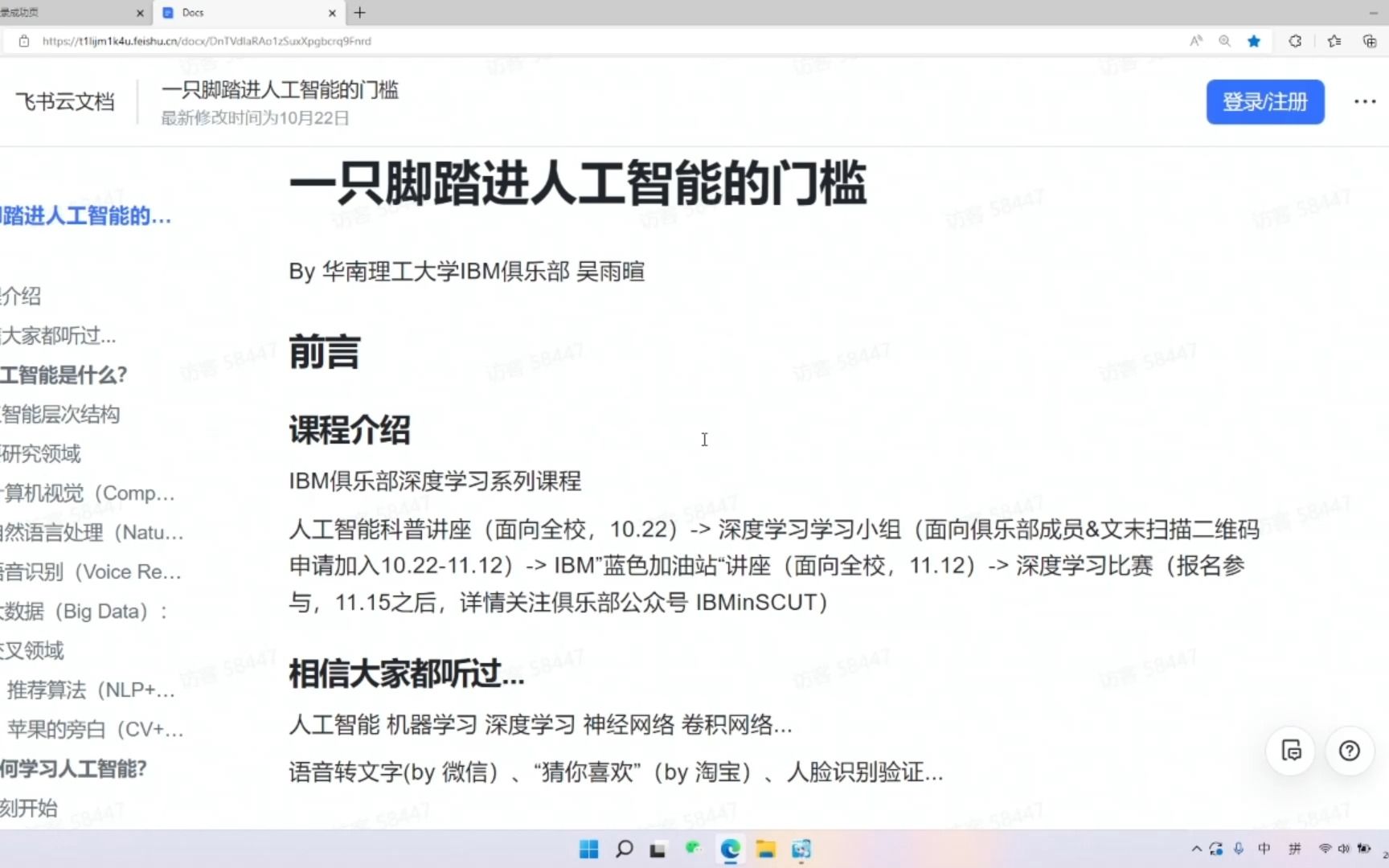Viewport: 1389px width, 868px height.
Task: Go to outline item 何学习人工智能?
Action: tap(73, 768)
